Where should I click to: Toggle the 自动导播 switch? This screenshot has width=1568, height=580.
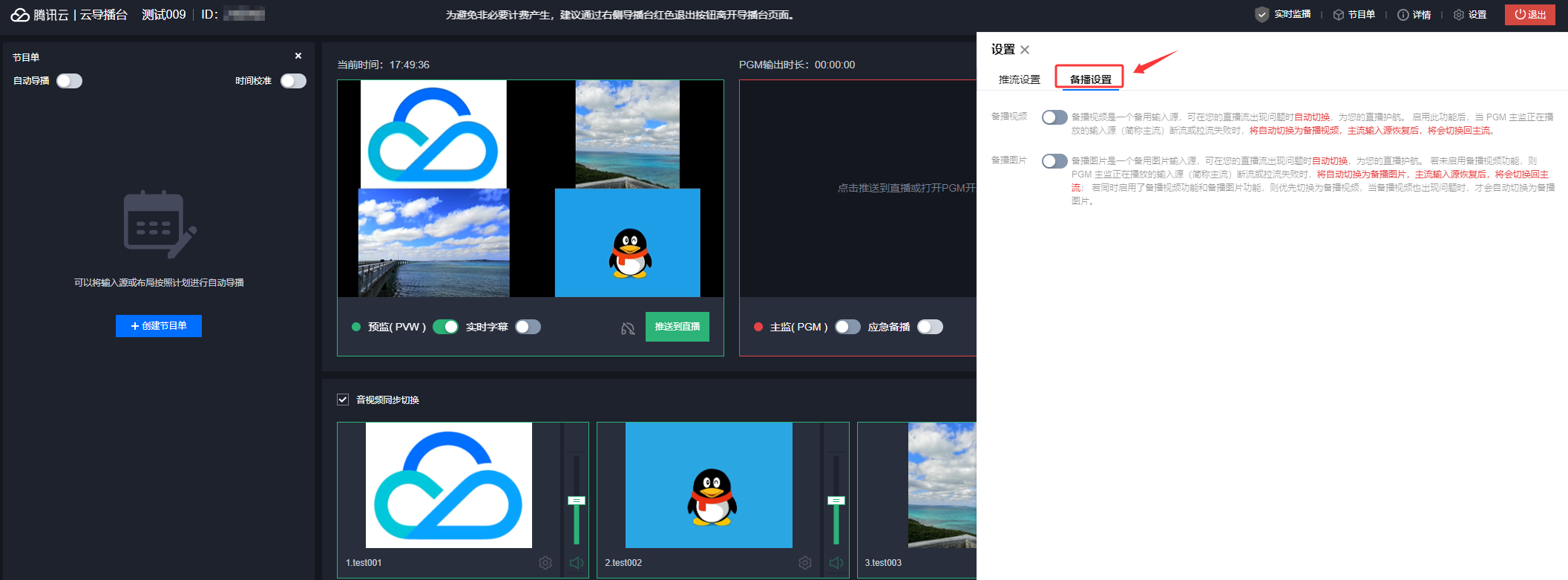point(70,81)
